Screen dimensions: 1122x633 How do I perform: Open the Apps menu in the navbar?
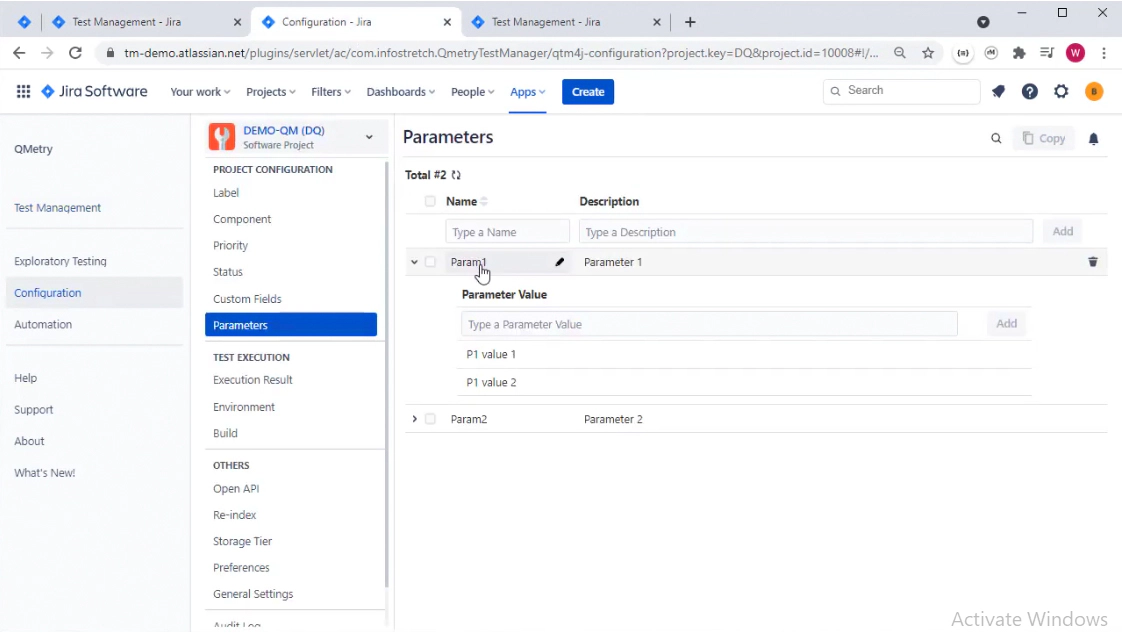[x=524, y=91]
